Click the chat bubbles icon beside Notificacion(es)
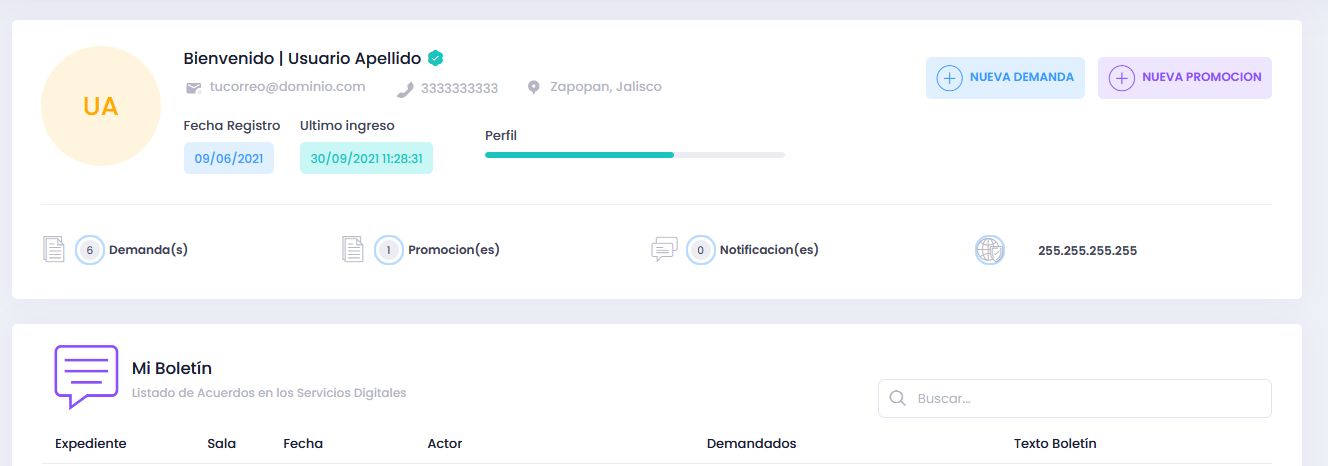The height and width of the screenshot is (466, 1328). pos(664,249)
